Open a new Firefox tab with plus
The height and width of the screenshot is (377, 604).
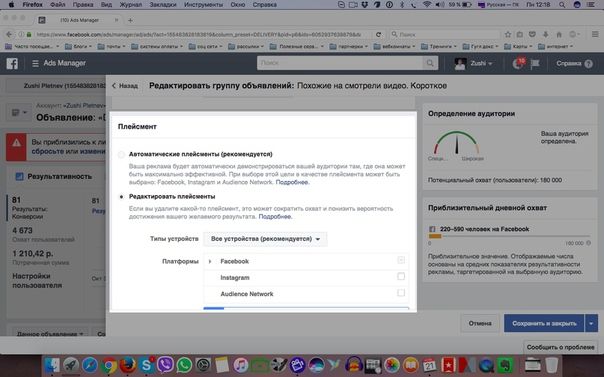click(130, 20)
